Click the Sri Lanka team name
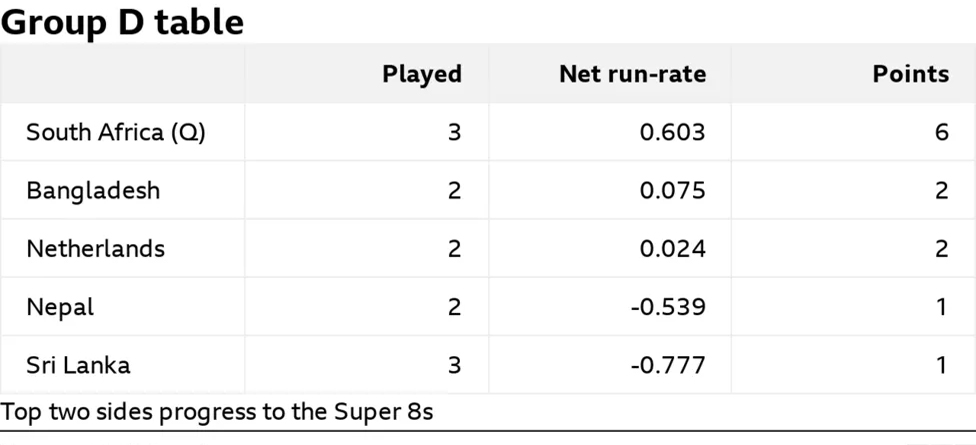Screen dimensions: 976x445 78,365
